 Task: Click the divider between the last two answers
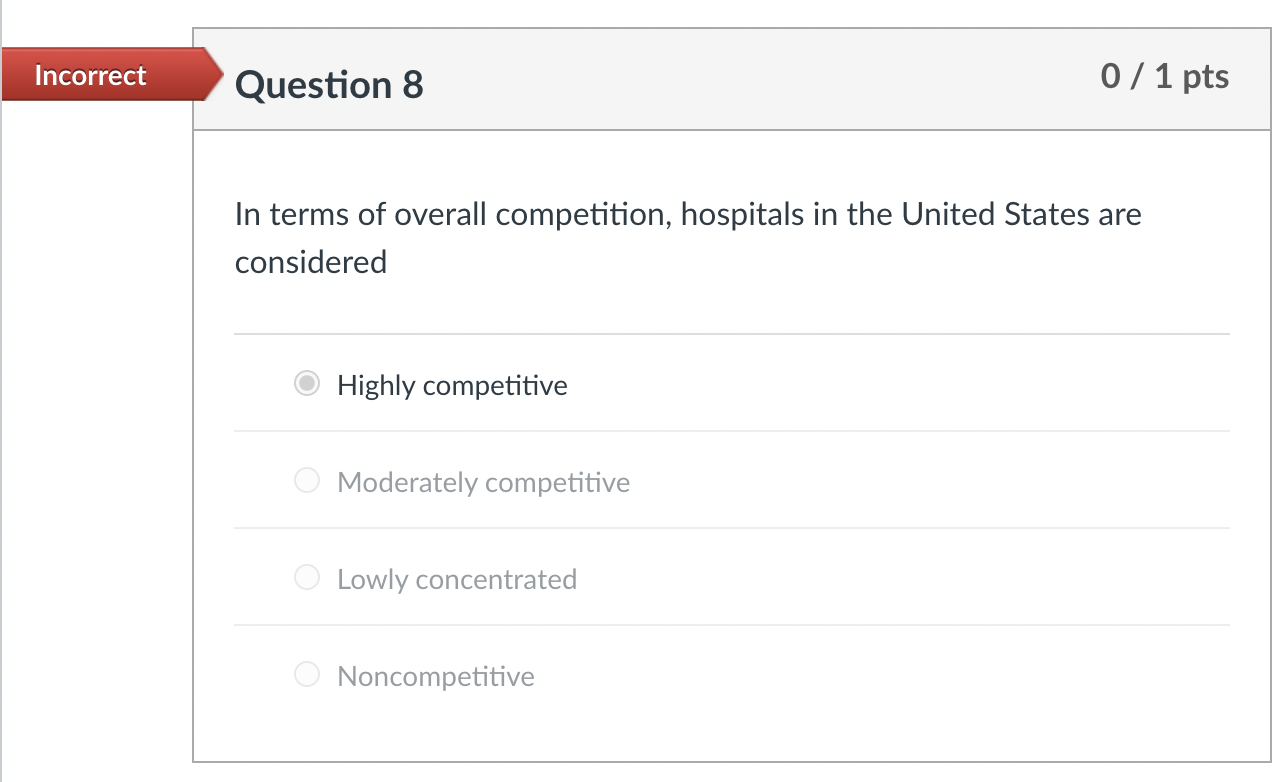(731, 626)
